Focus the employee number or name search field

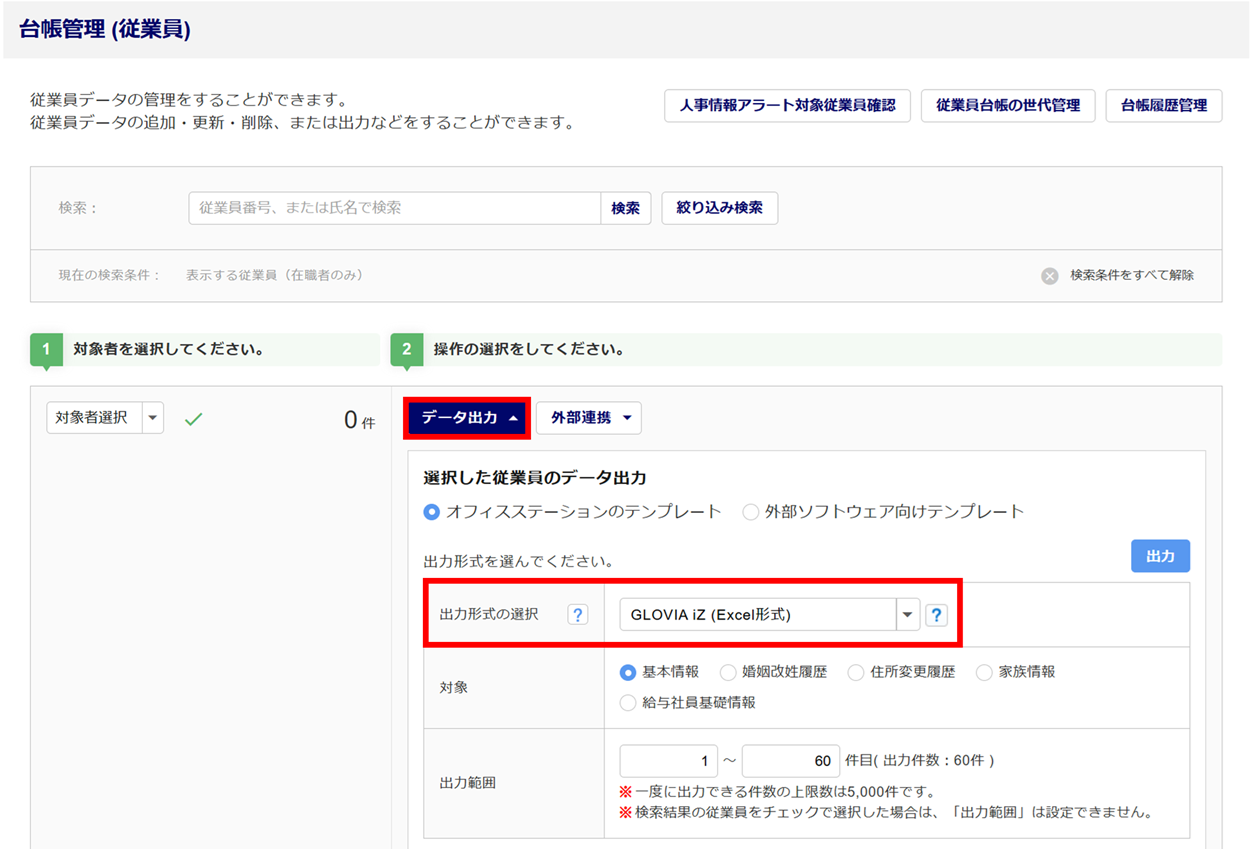pyautogui.click(x=395, y=208)
